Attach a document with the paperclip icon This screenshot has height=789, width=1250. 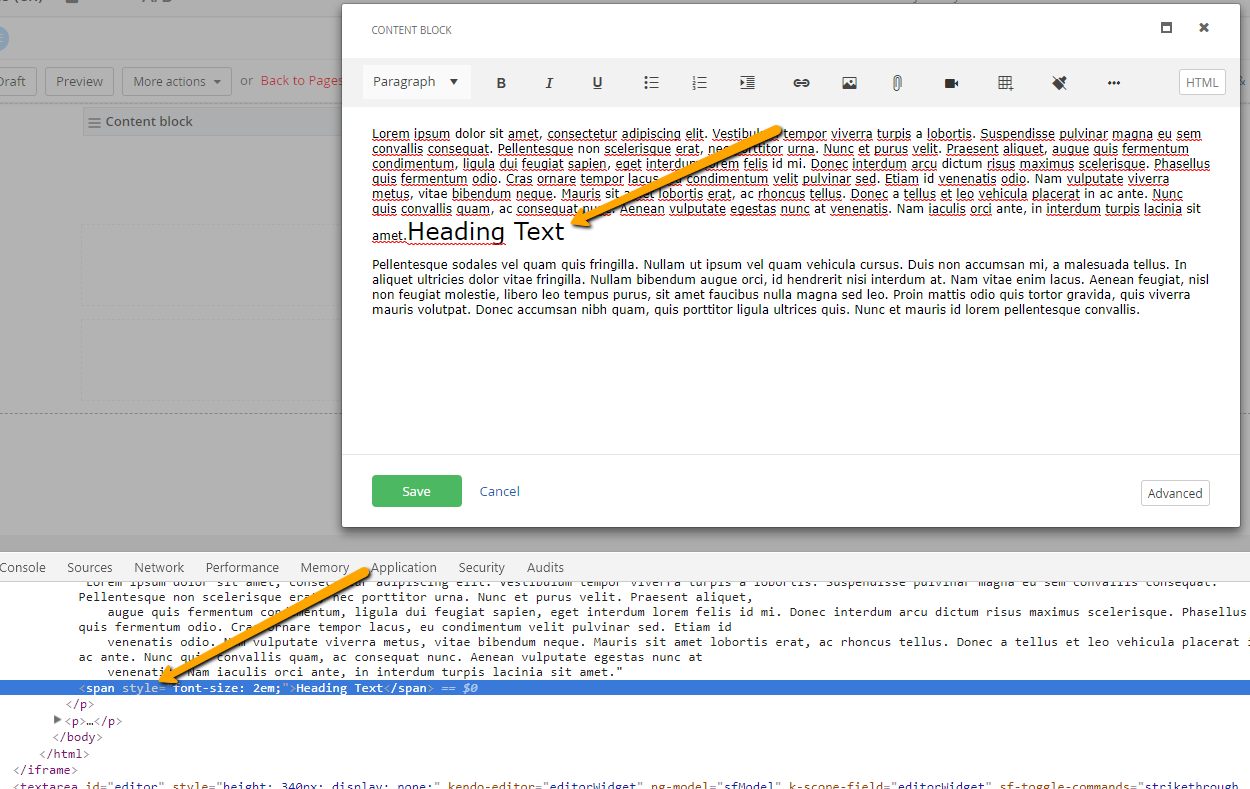[897, 83]
